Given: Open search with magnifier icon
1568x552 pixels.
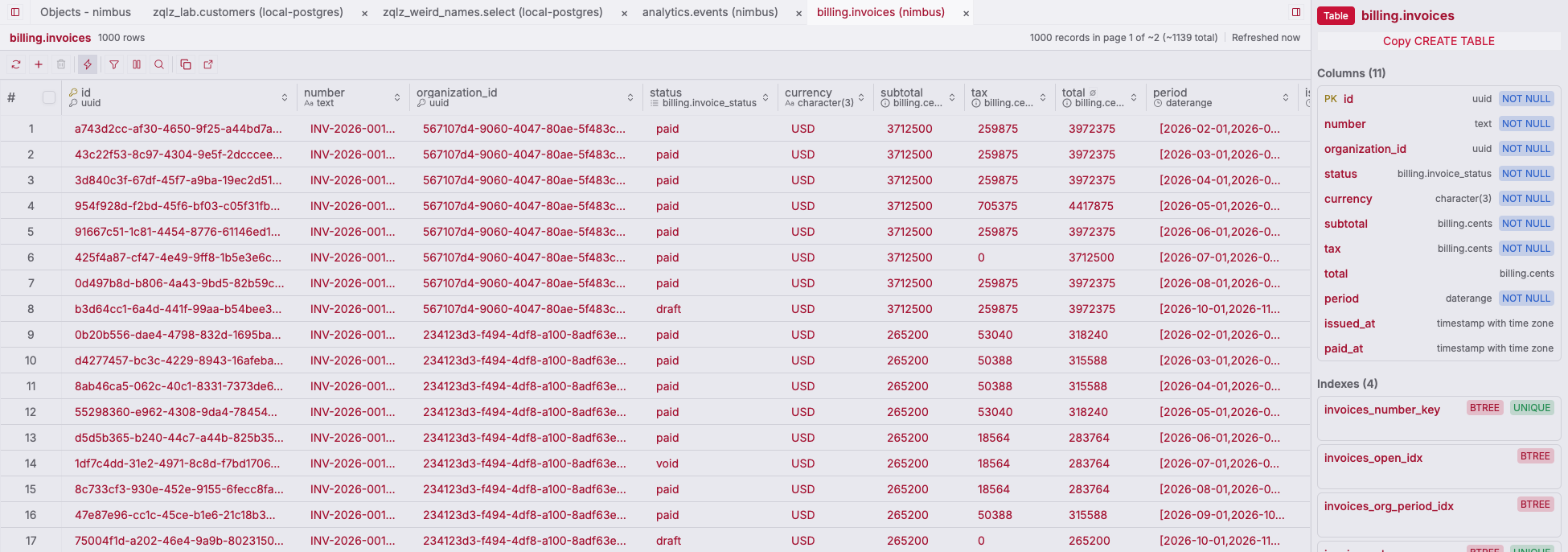Looking at the screenshot, I should (x=159, y=64).
